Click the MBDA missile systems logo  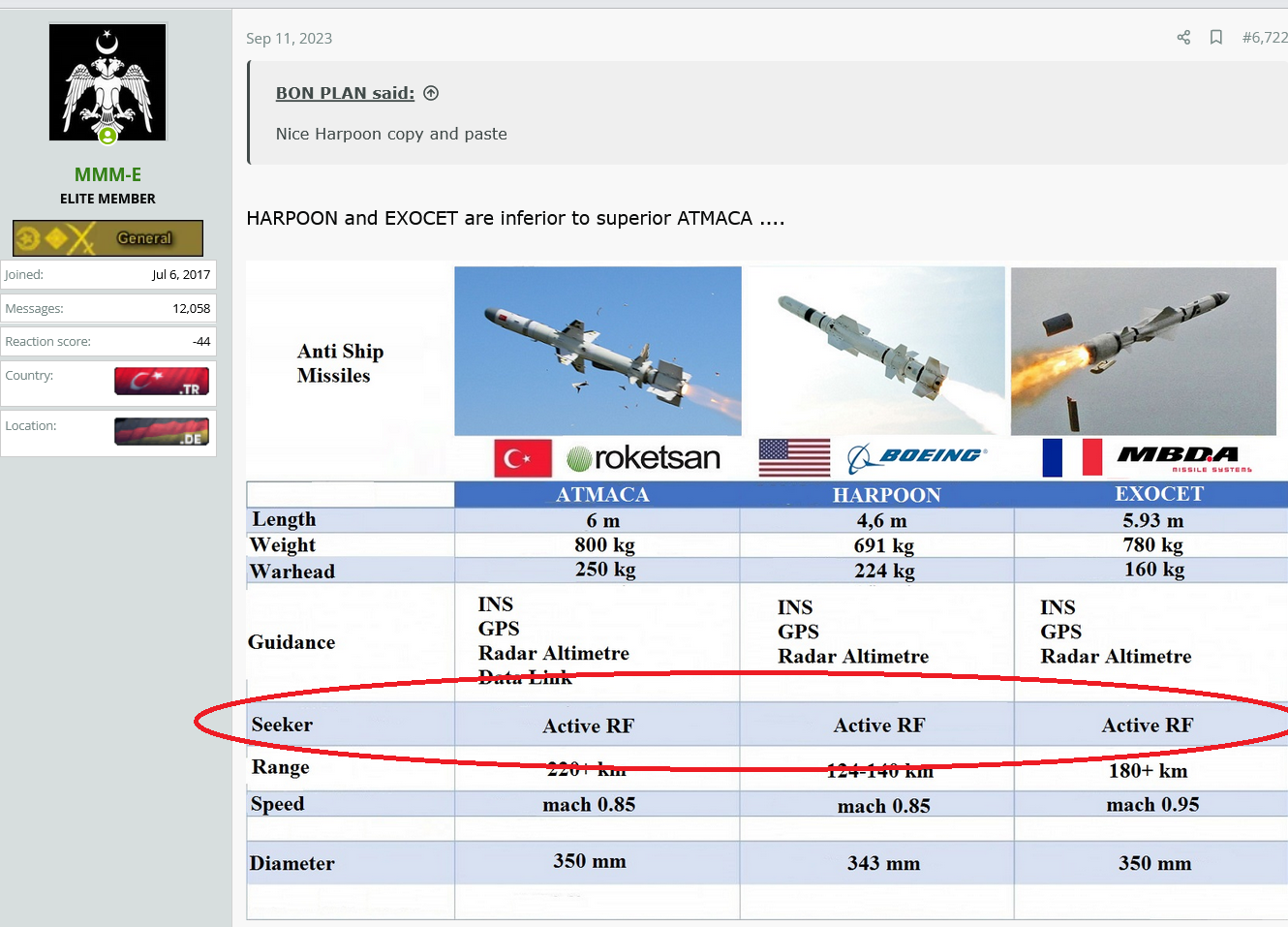1184,457
